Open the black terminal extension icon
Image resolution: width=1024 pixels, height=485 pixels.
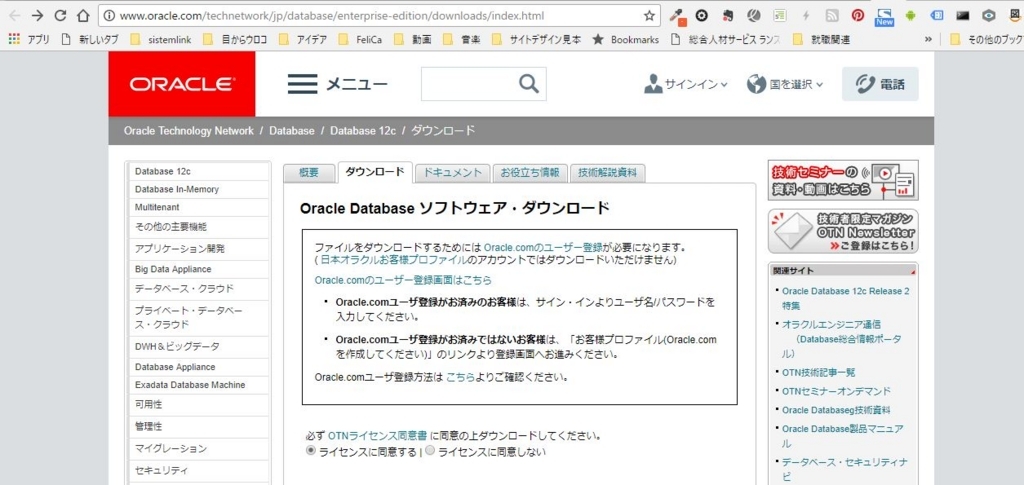tap(963, 16)
